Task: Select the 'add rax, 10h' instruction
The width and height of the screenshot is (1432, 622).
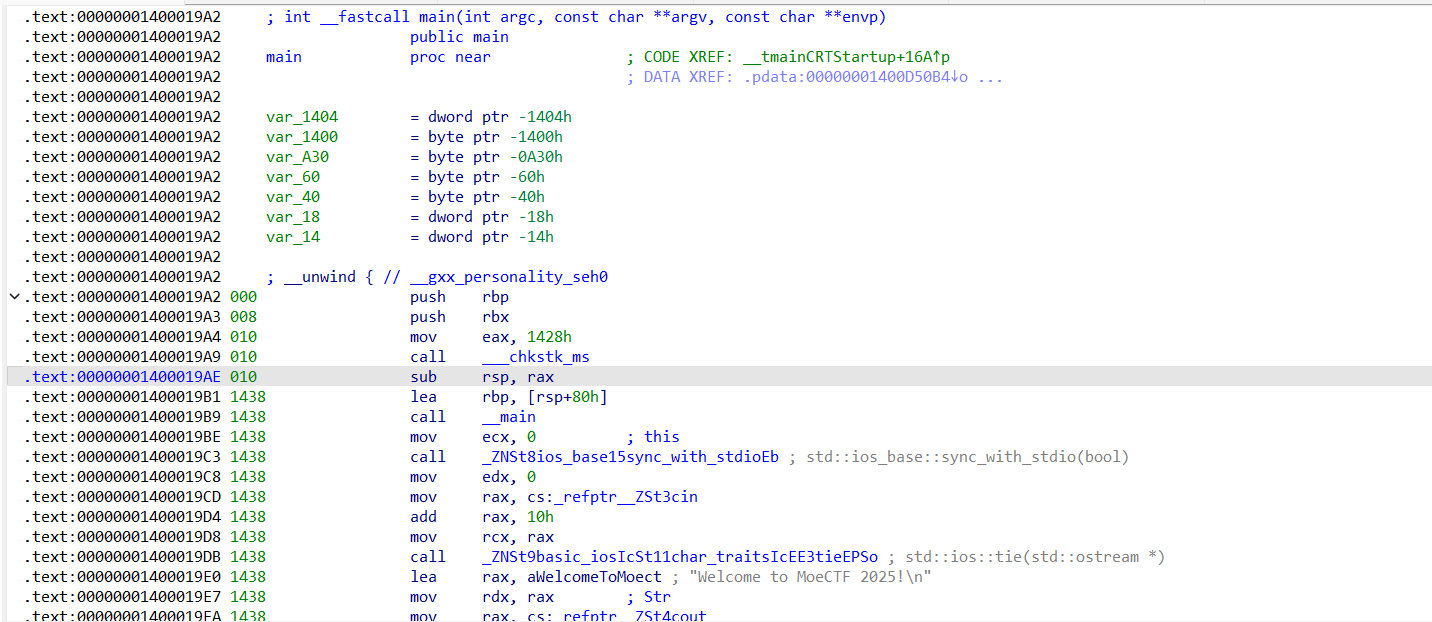Action: pos(482,517)
